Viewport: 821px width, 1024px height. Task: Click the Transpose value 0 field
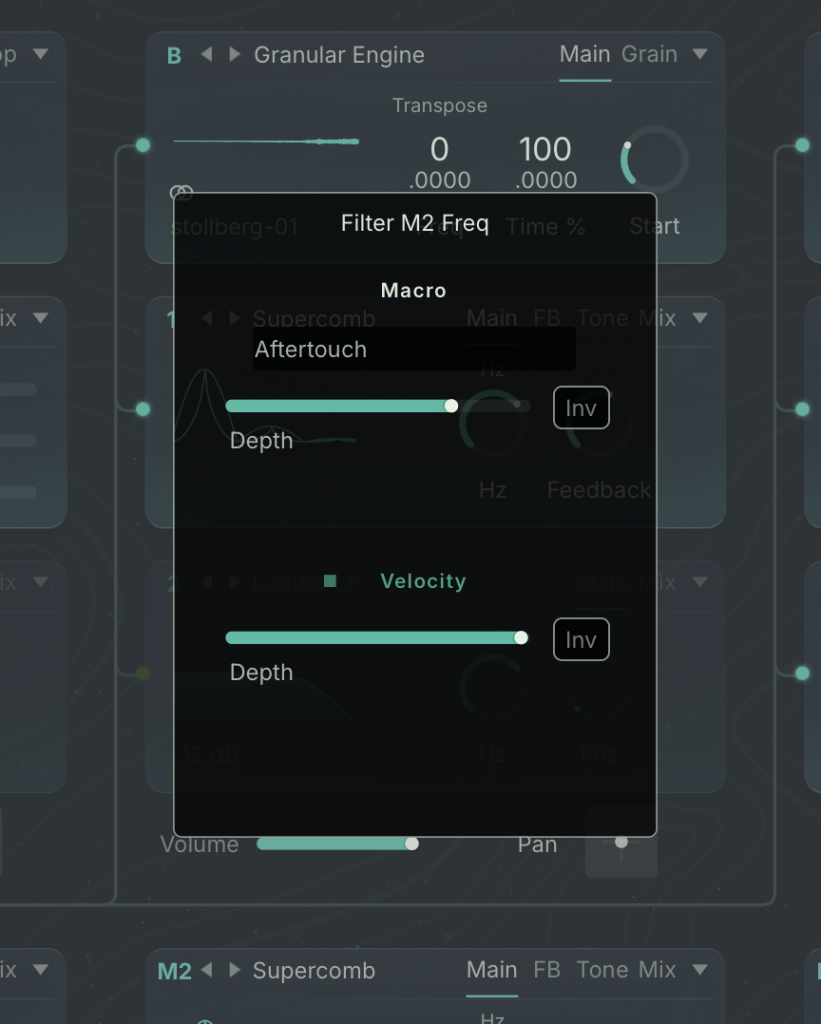(x=439, y=150)
